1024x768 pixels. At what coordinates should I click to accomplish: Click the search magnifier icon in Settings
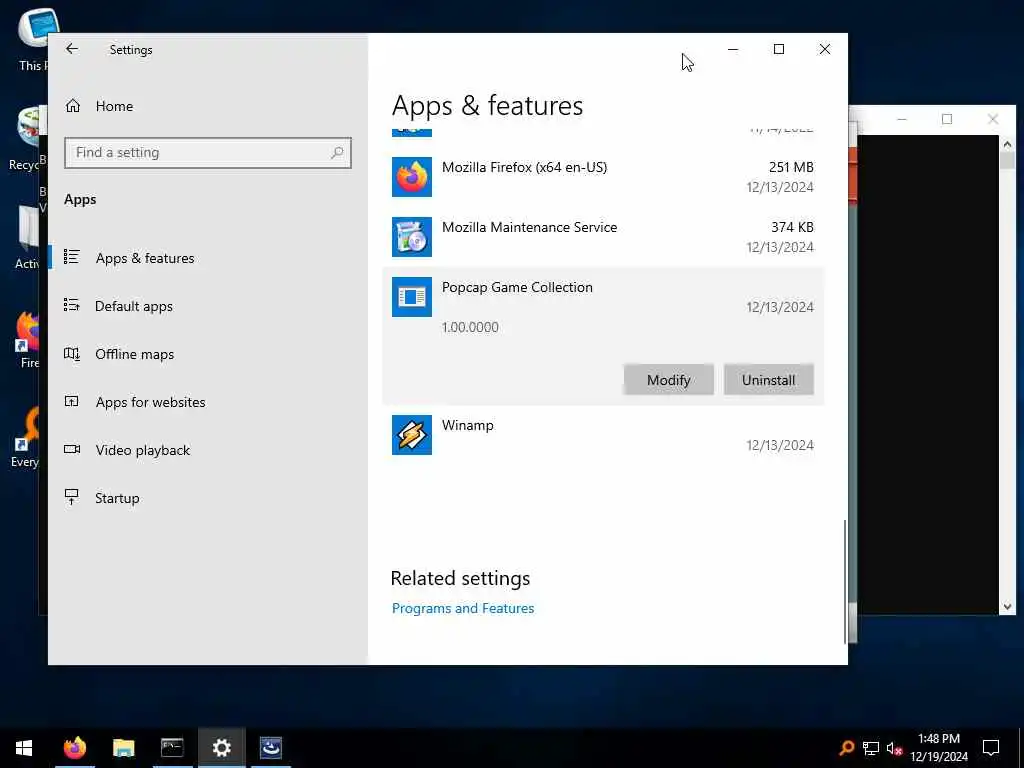[x=337, y=153]
